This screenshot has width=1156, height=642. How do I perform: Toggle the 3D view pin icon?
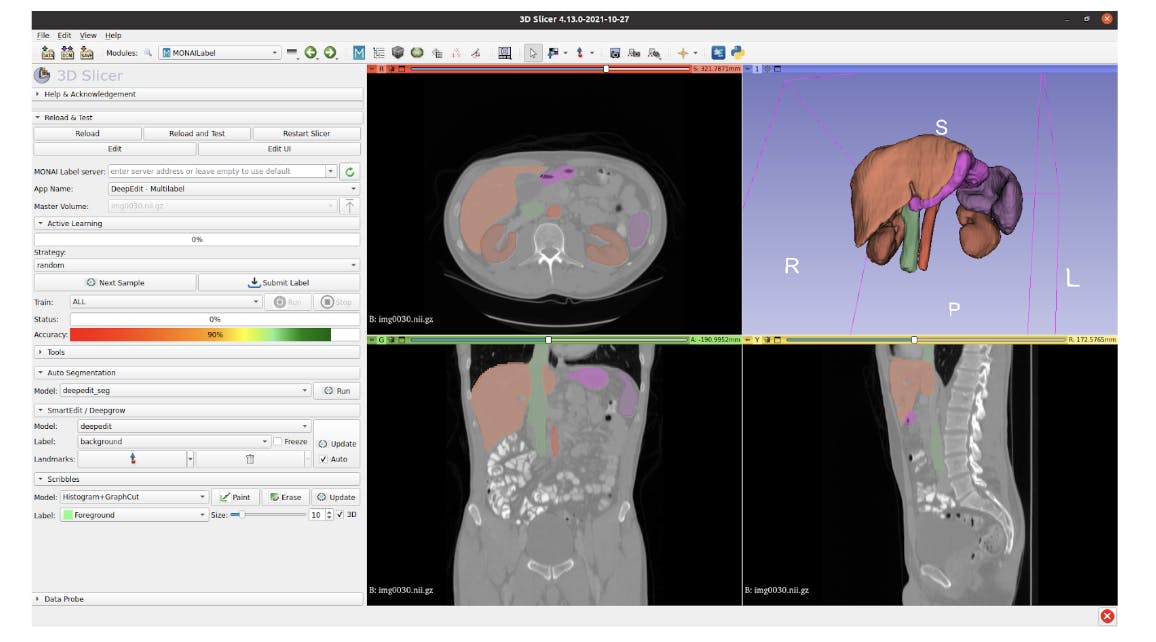tap(748, 69)
